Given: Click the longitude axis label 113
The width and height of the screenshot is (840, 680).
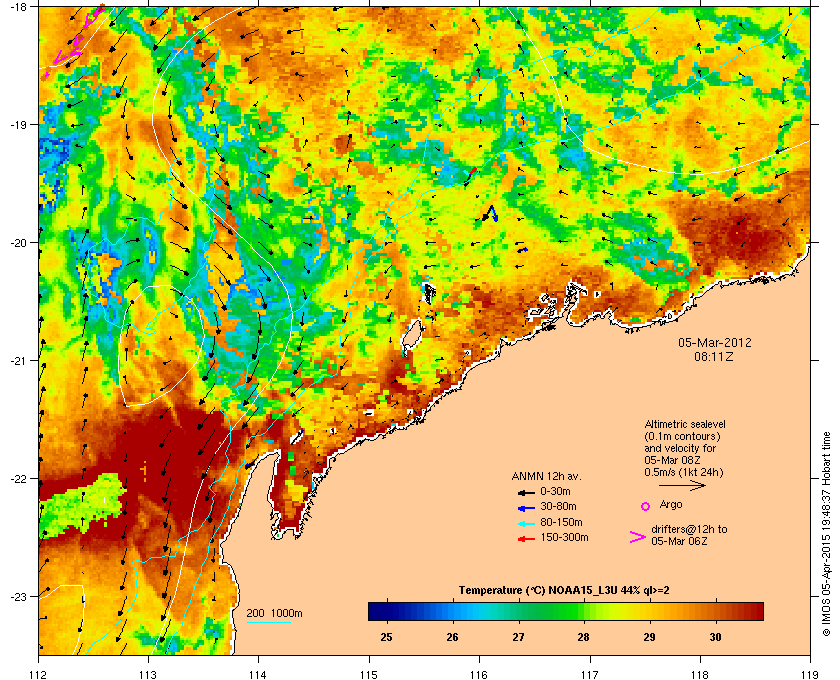Looking at the screenshot, I should [148, 674].
